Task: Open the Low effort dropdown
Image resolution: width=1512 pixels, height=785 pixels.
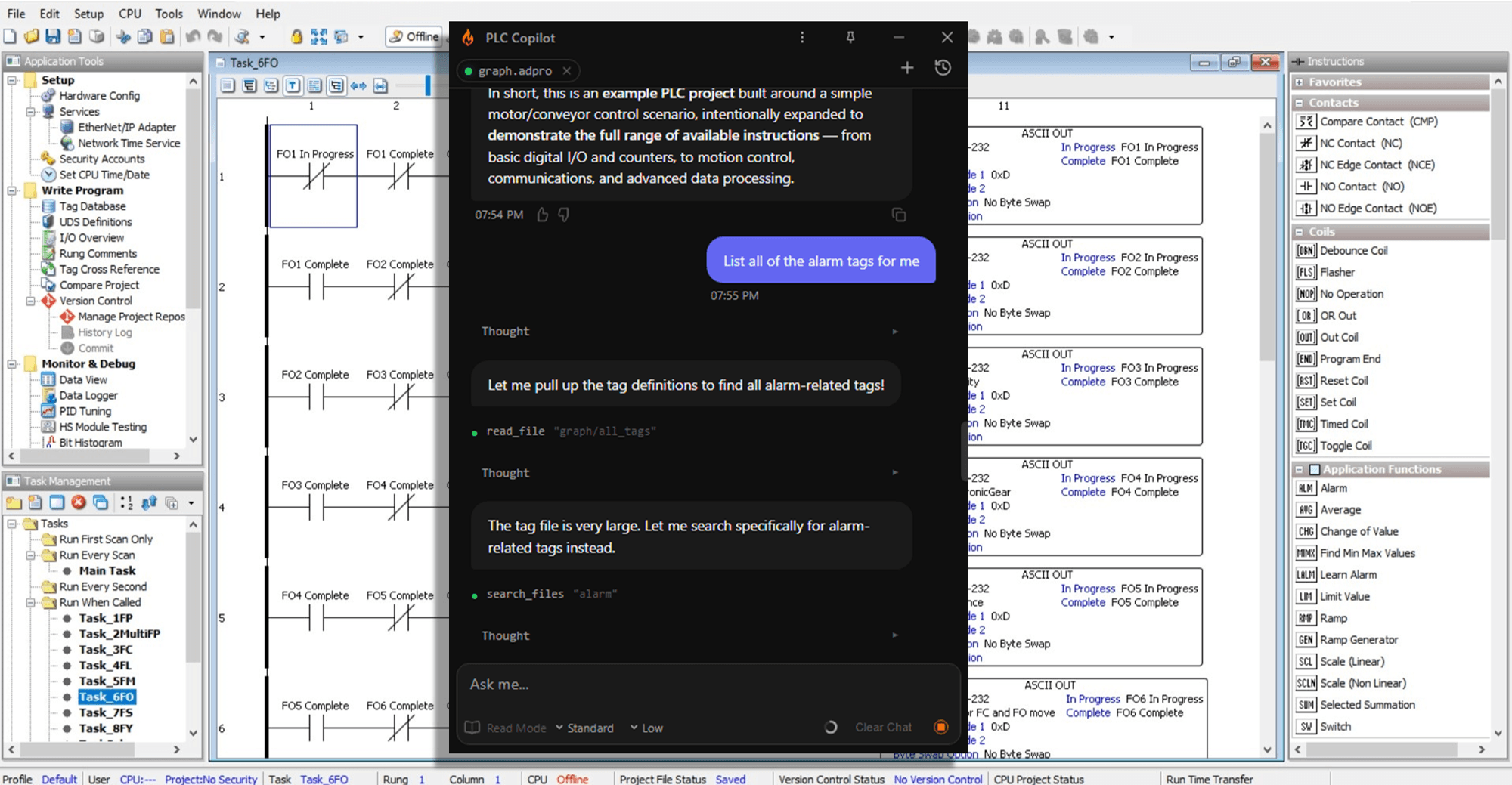Action: (646, 728)
